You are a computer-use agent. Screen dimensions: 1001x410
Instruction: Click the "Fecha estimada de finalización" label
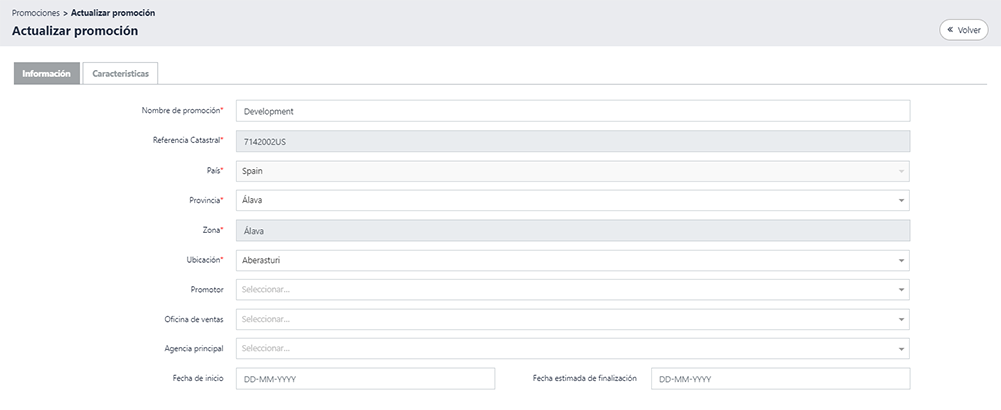coord(585,378)
